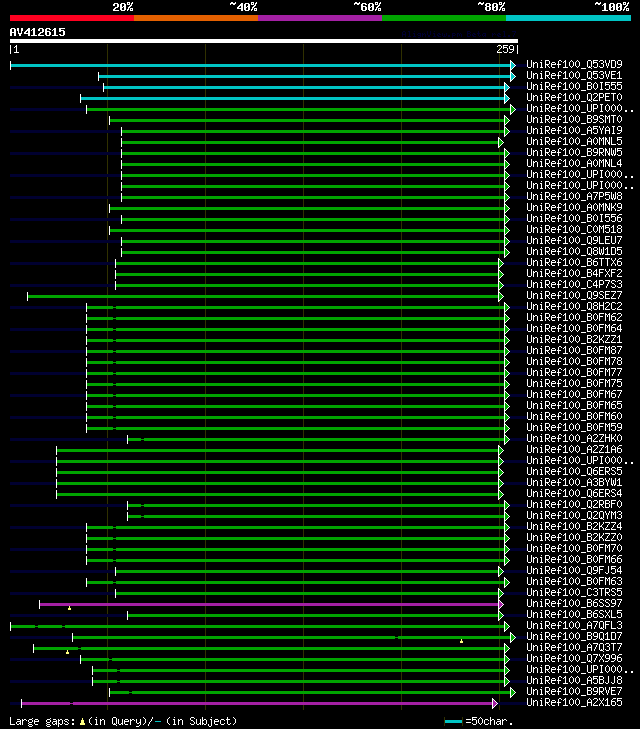Open the UniRef100_A0MNK9 entry
Screen dimensions: 640x729
click(x=574, y=207)
